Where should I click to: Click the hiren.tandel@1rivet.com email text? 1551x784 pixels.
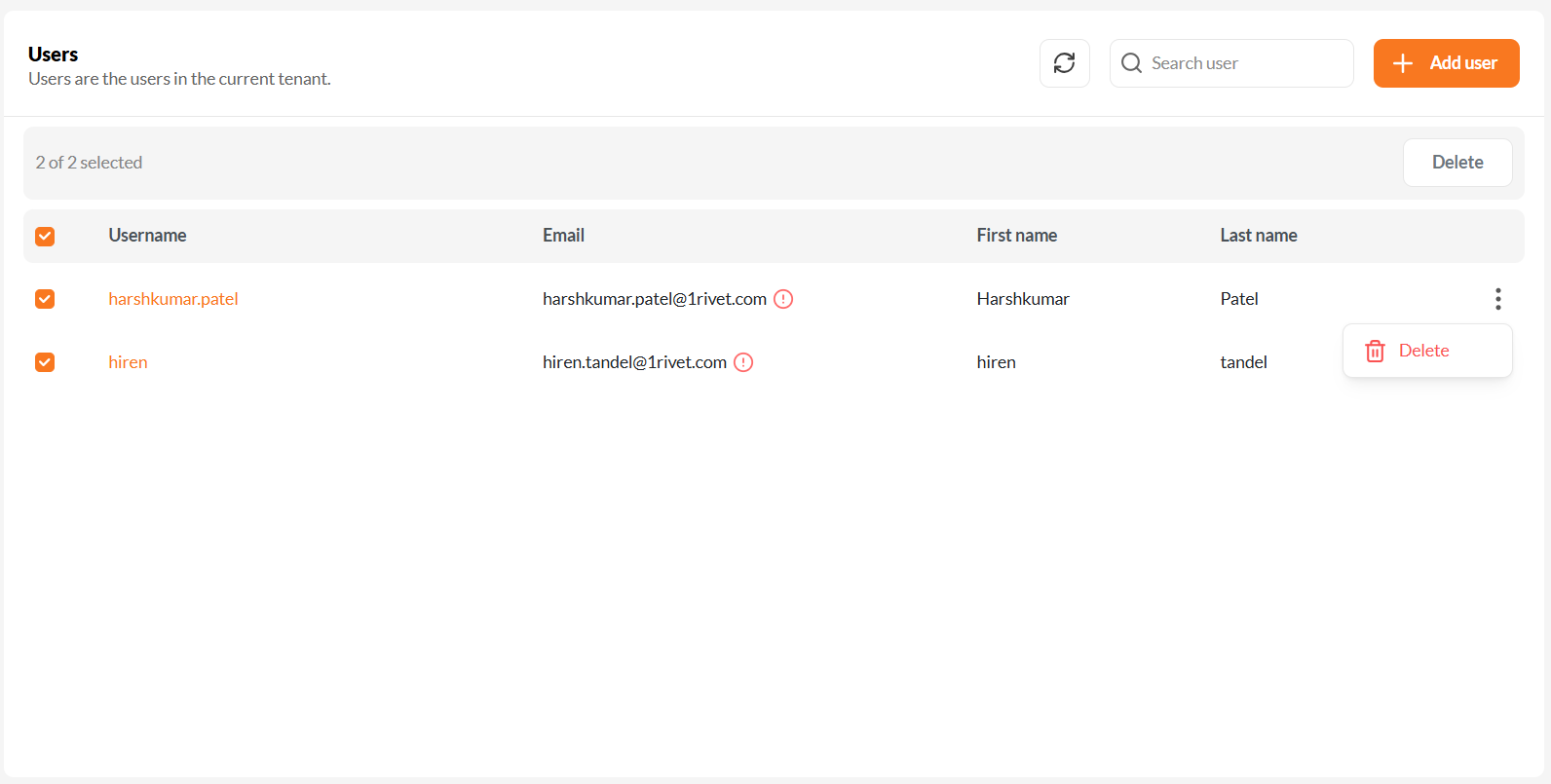coord(634,362)
